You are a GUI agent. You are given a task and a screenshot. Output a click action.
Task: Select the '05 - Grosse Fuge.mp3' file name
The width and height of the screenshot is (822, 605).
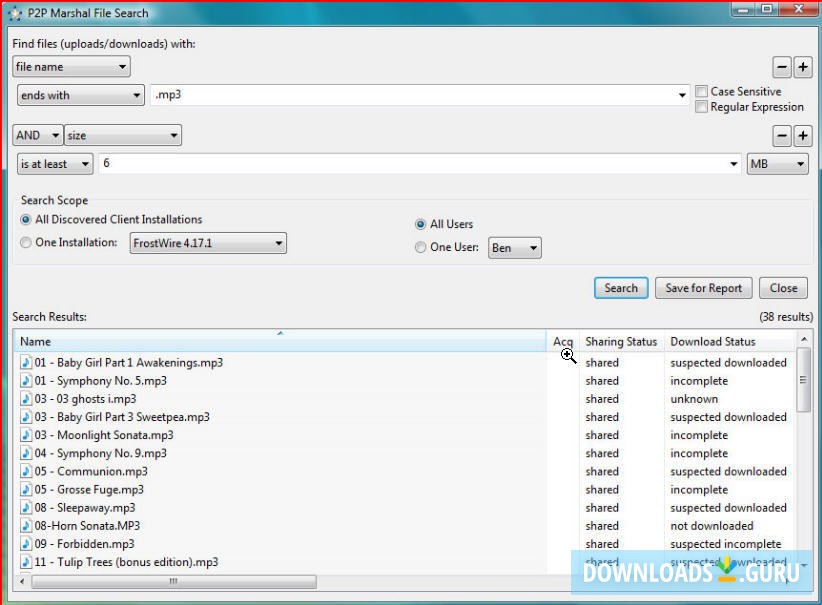[x=89, y=489]
